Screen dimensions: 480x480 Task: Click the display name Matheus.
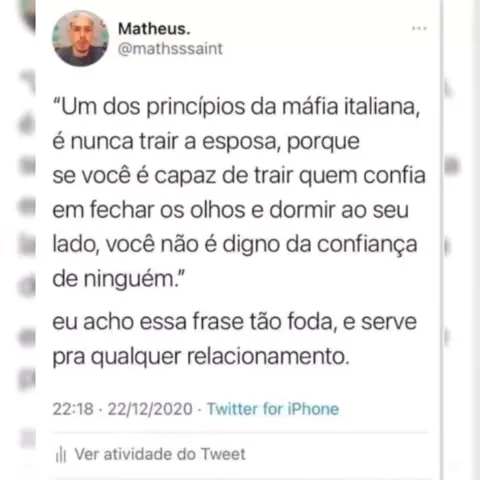pyautogui.click(x=154, y=29)
